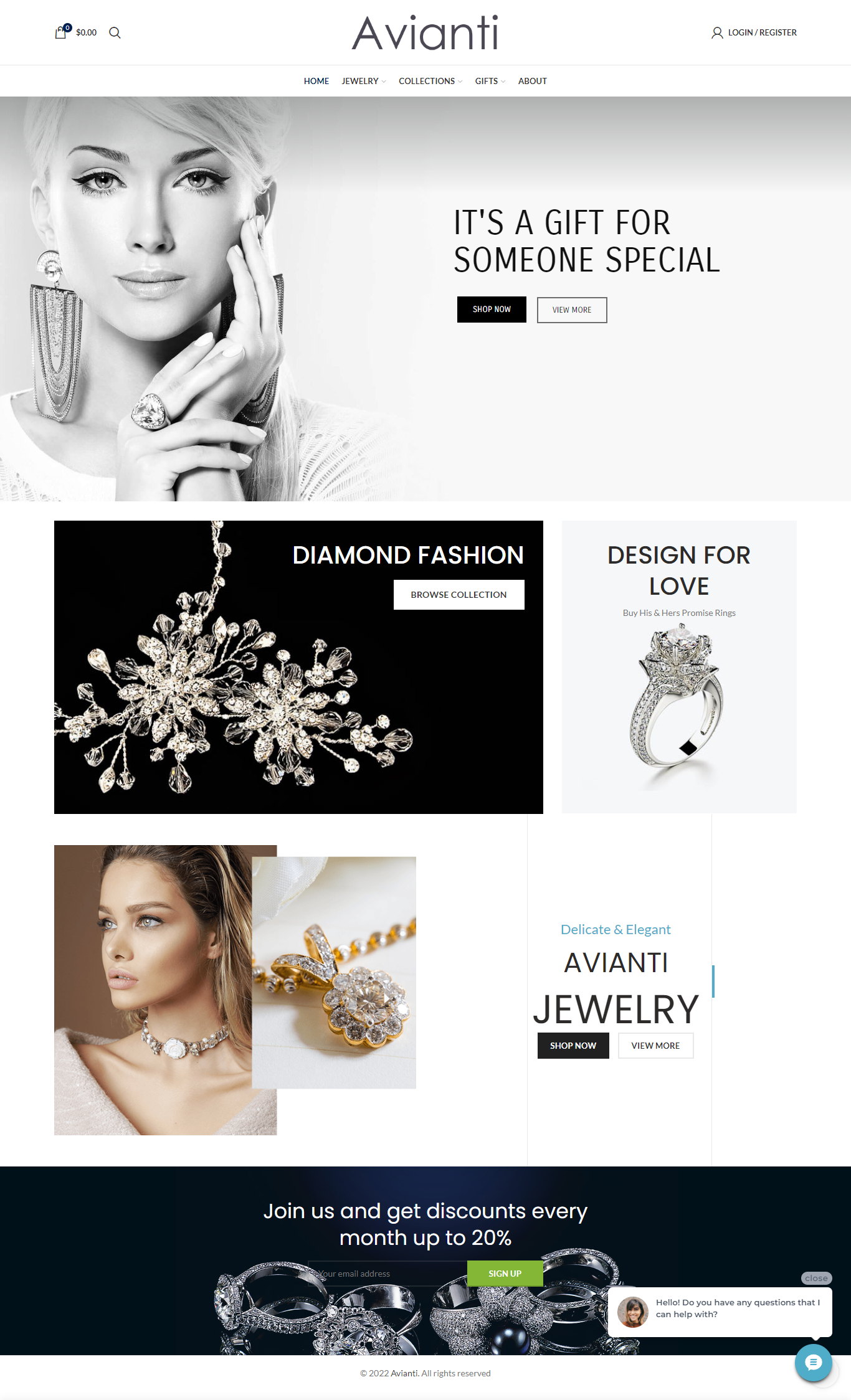851x1400 pixels.
Task: Open the About menu item
Action: [533, 81]
